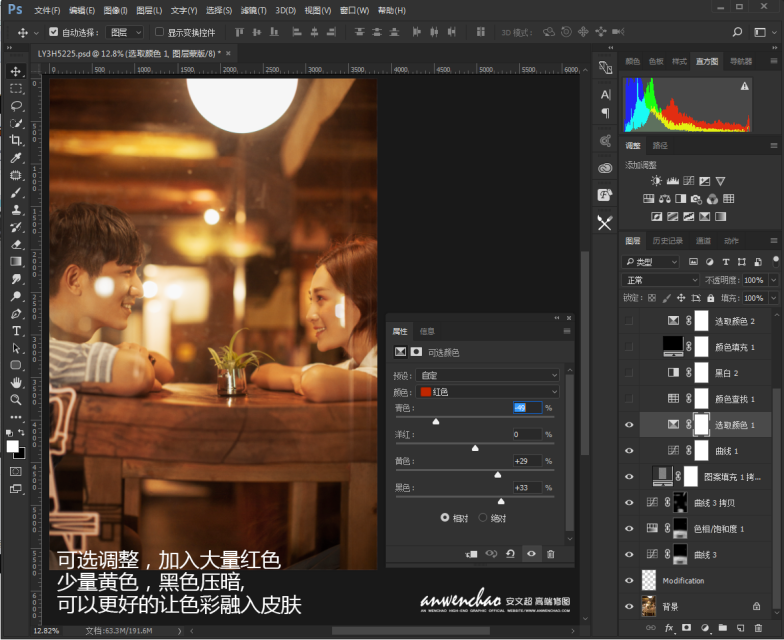Switch to the 路径 tab
This screenshot has height=640, width=784.
coord(660,146)
